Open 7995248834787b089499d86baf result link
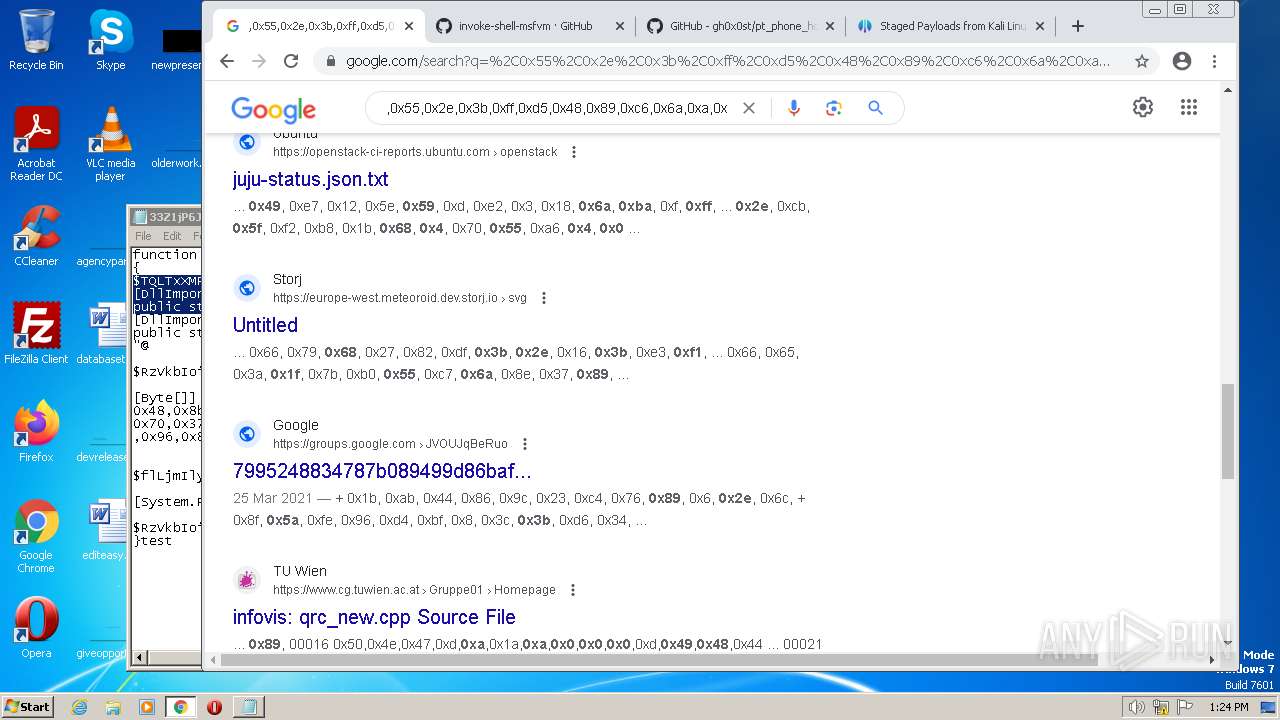This screenshot has width=1280, height=720. [x=382, y=471]
